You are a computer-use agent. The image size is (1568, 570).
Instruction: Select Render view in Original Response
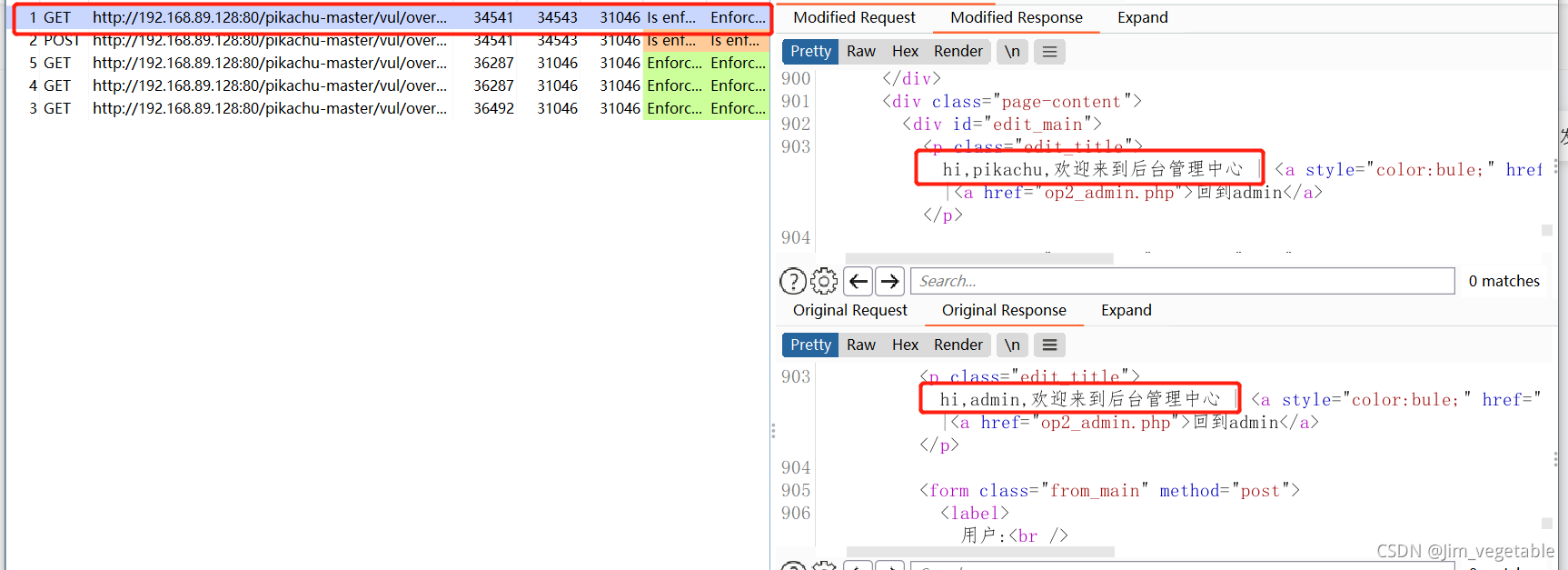click(x=958, y=345)
